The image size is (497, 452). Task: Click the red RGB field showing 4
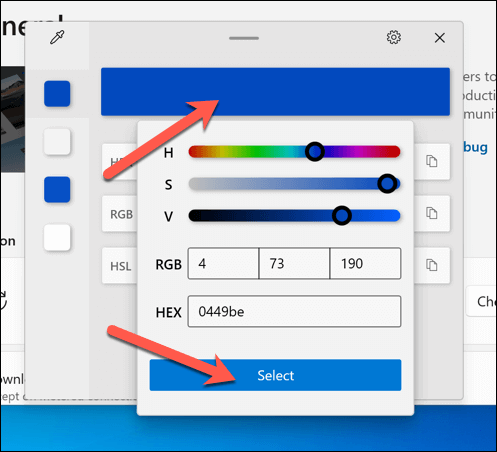(x=223, y=263)
